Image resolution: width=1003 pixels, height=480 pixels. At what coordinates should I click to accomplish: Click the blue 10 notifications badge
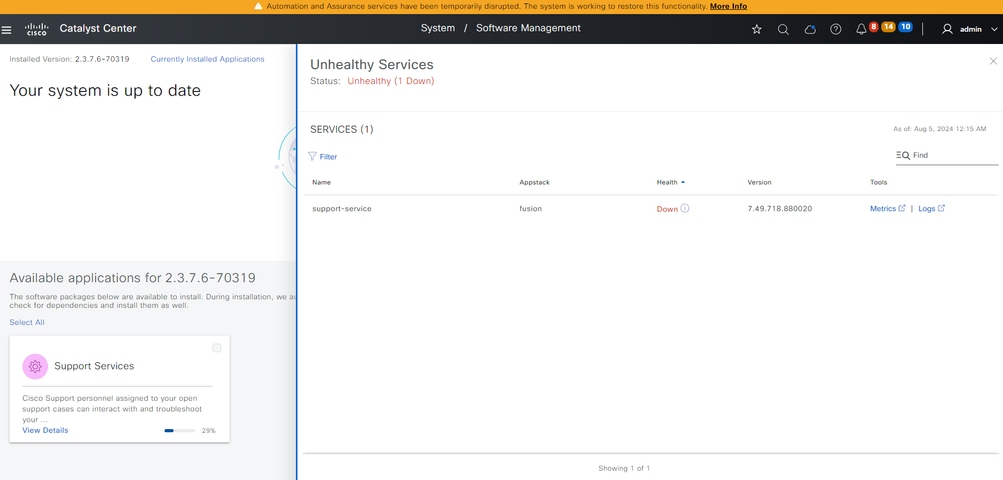(905, 26)
